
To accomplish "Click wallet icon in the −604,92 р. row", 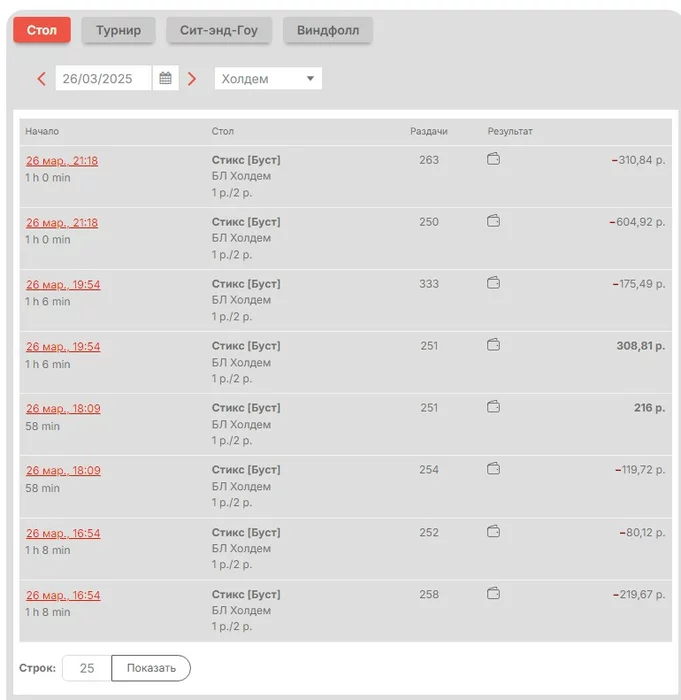I will (x=493, y=222).
